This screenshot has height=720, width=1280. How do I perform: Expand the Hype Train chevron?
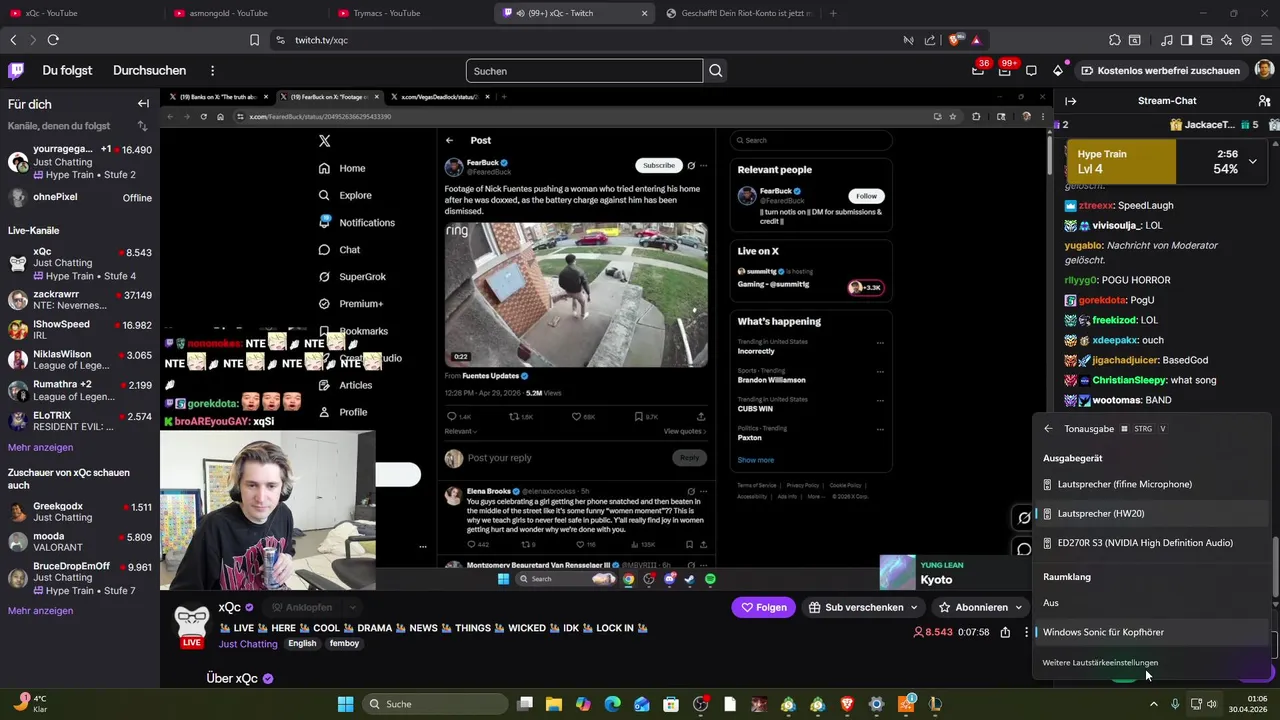pos(1252,161)
